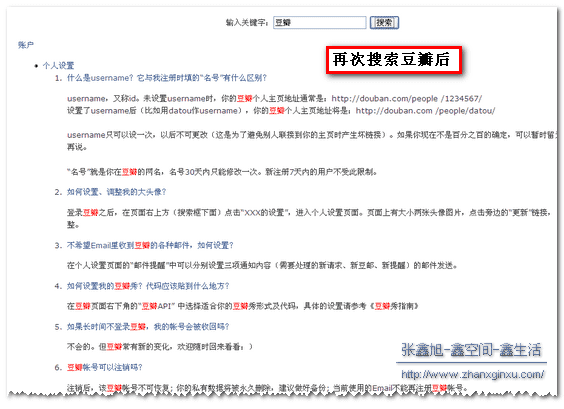
Task: Open question 6 about 帐号 注销
Action: pos(105,367)
